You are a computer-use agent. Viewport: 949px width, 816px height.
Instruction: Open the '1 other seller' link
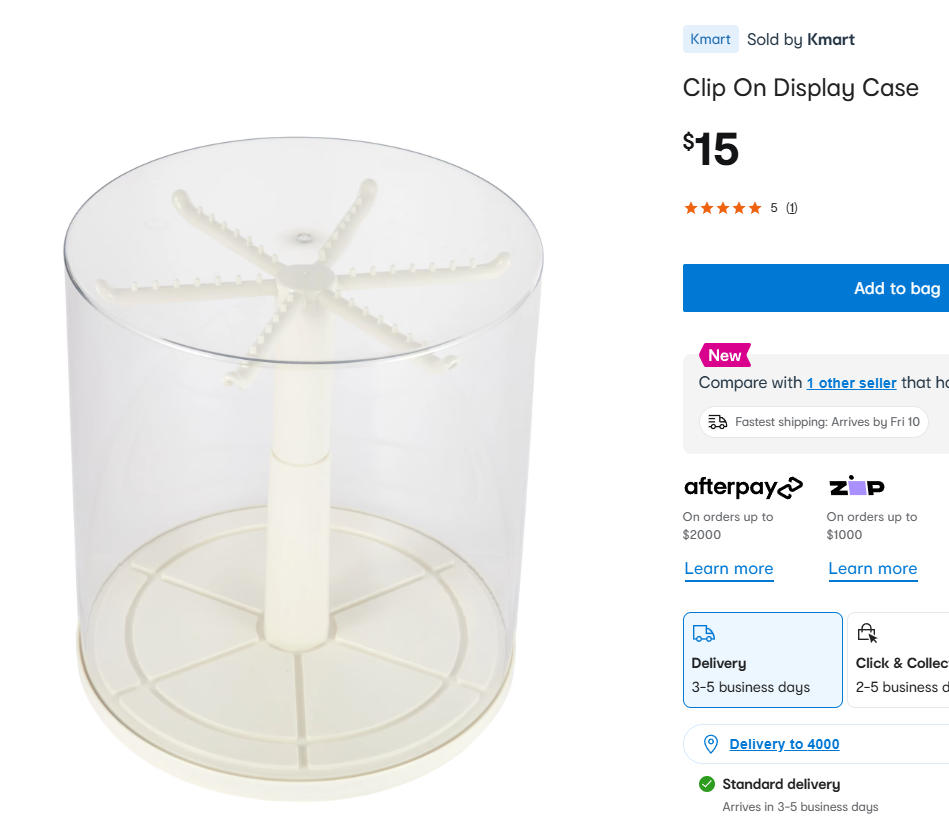point(851,383)
